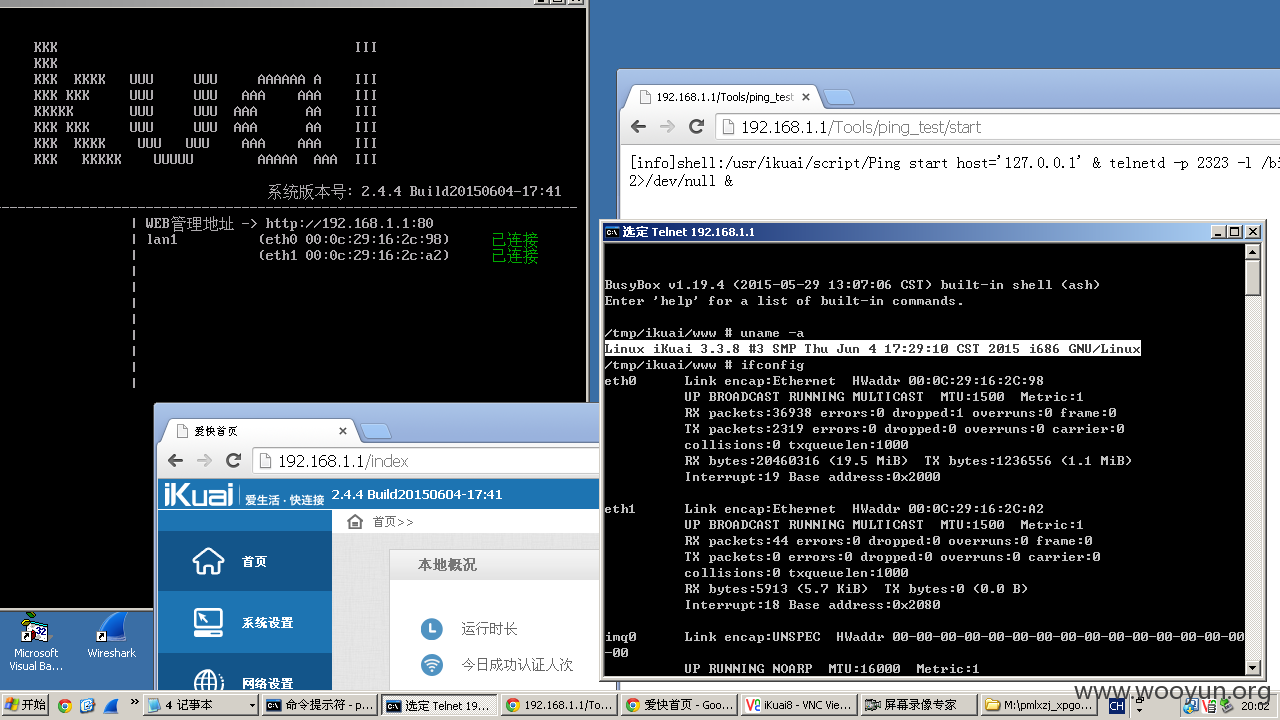Select the 192.168.1.1/Tools/ping_test Chrome tab
1280x720 pixels.
tap(724, 97)
